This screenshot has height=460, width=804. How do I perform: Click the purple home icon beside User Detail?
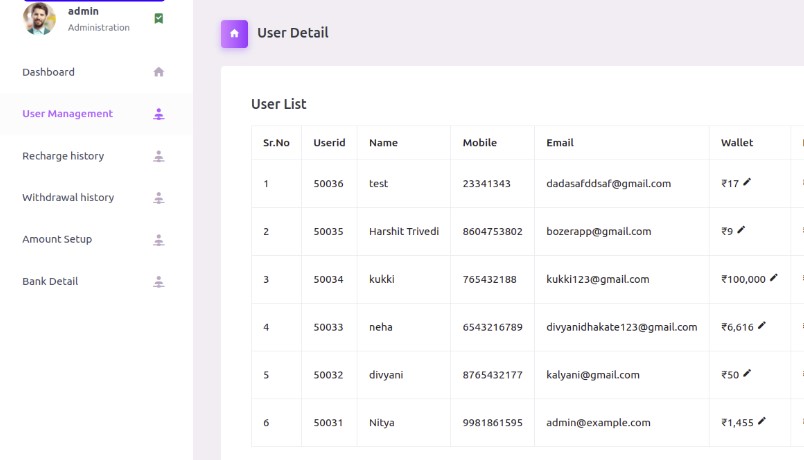tap(234, 34)
